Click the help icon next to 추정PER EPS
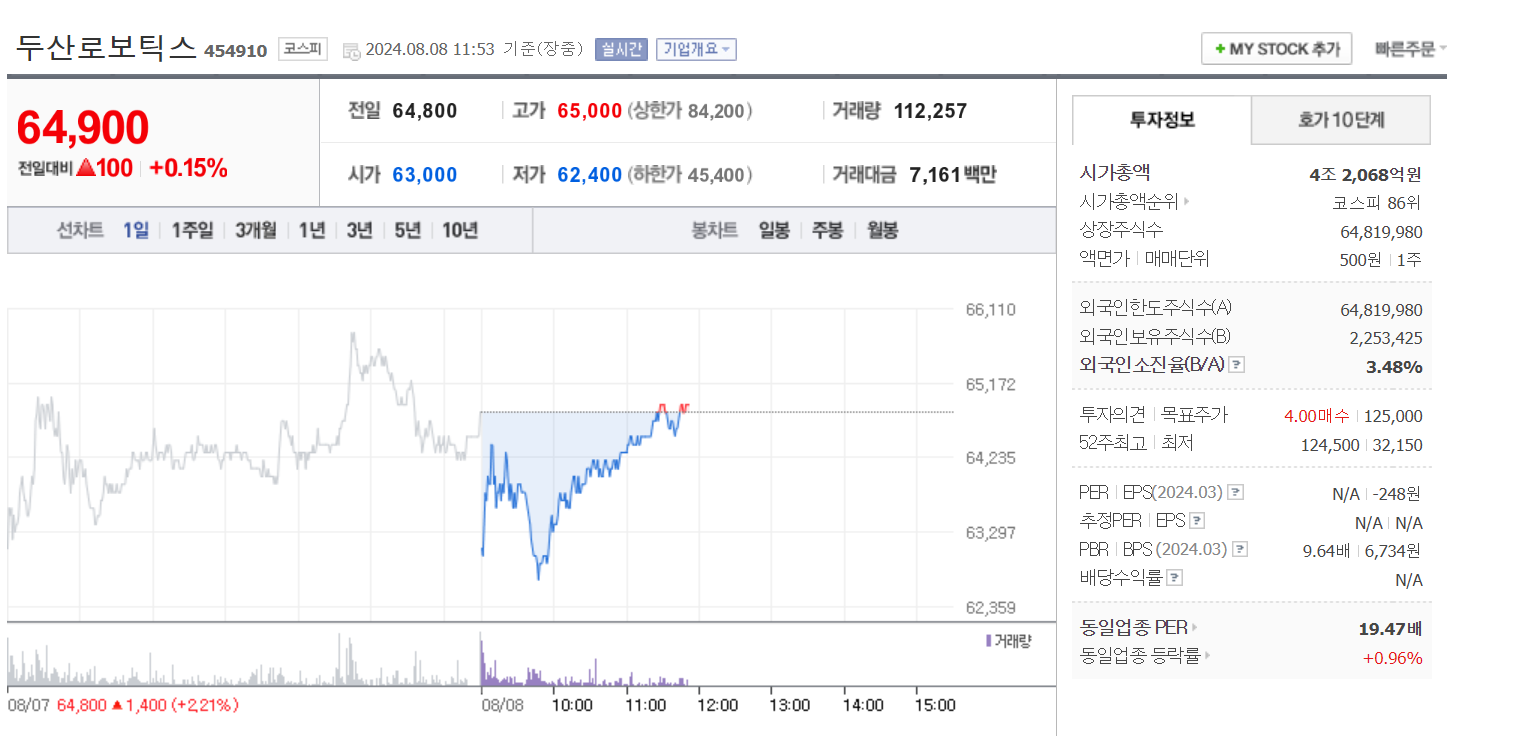1517x736 pixels. pyautogui.click(x=1197, y=520)
